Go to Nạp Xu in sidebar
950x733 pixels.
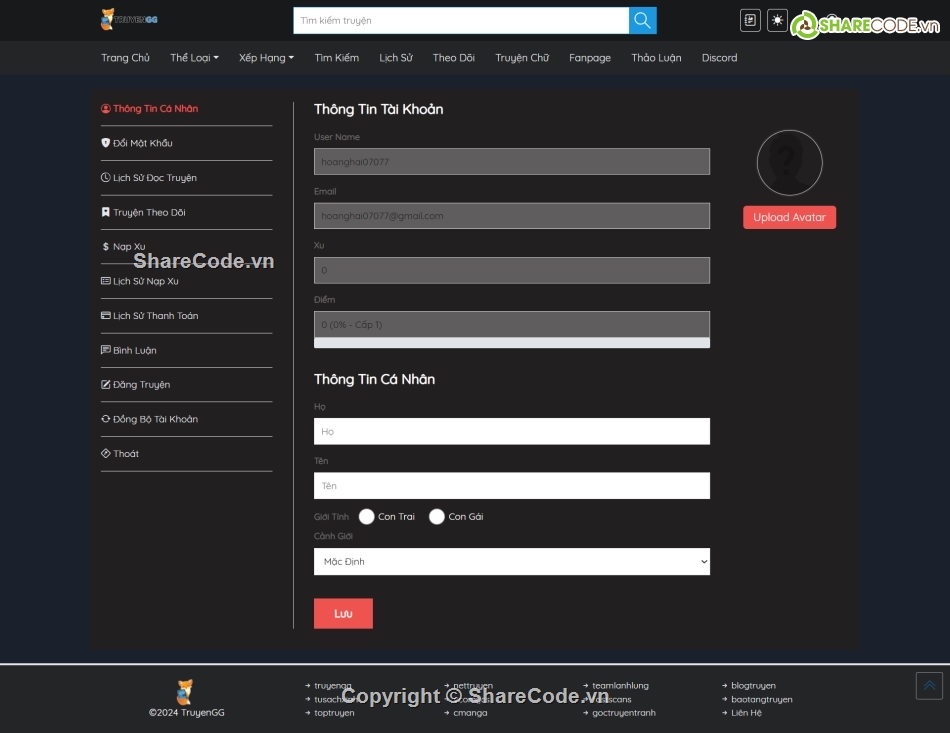coord(128,247)
